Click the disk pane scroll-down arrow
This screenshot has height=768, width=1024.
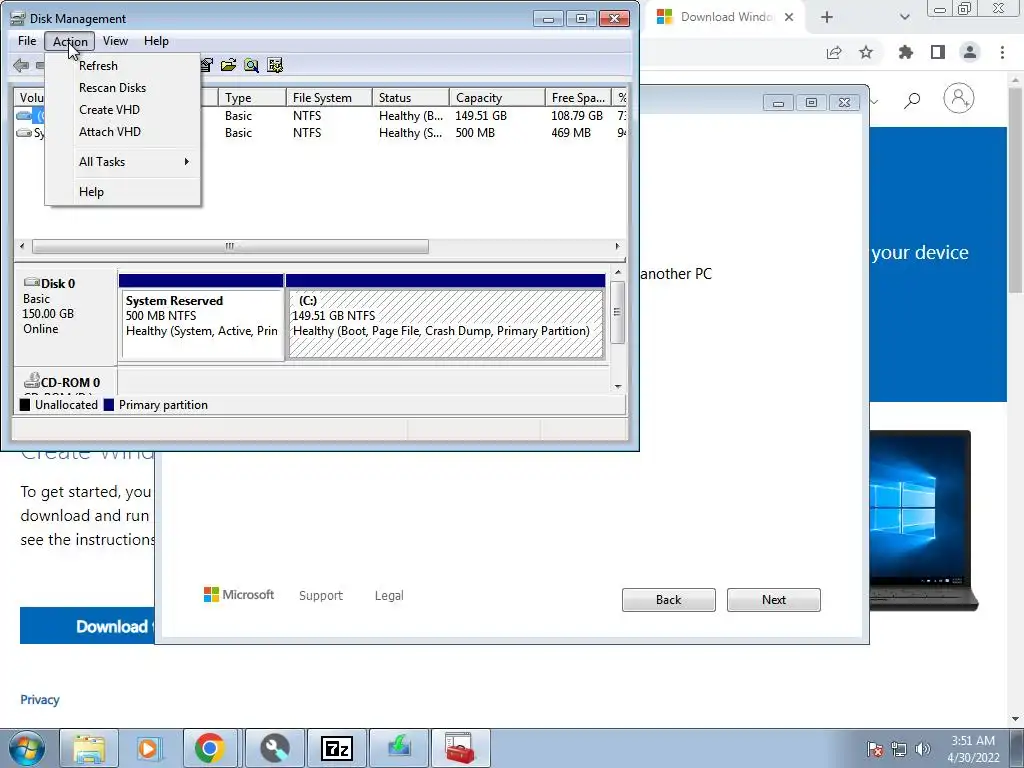pyautogui.click(x=618, y=387)
